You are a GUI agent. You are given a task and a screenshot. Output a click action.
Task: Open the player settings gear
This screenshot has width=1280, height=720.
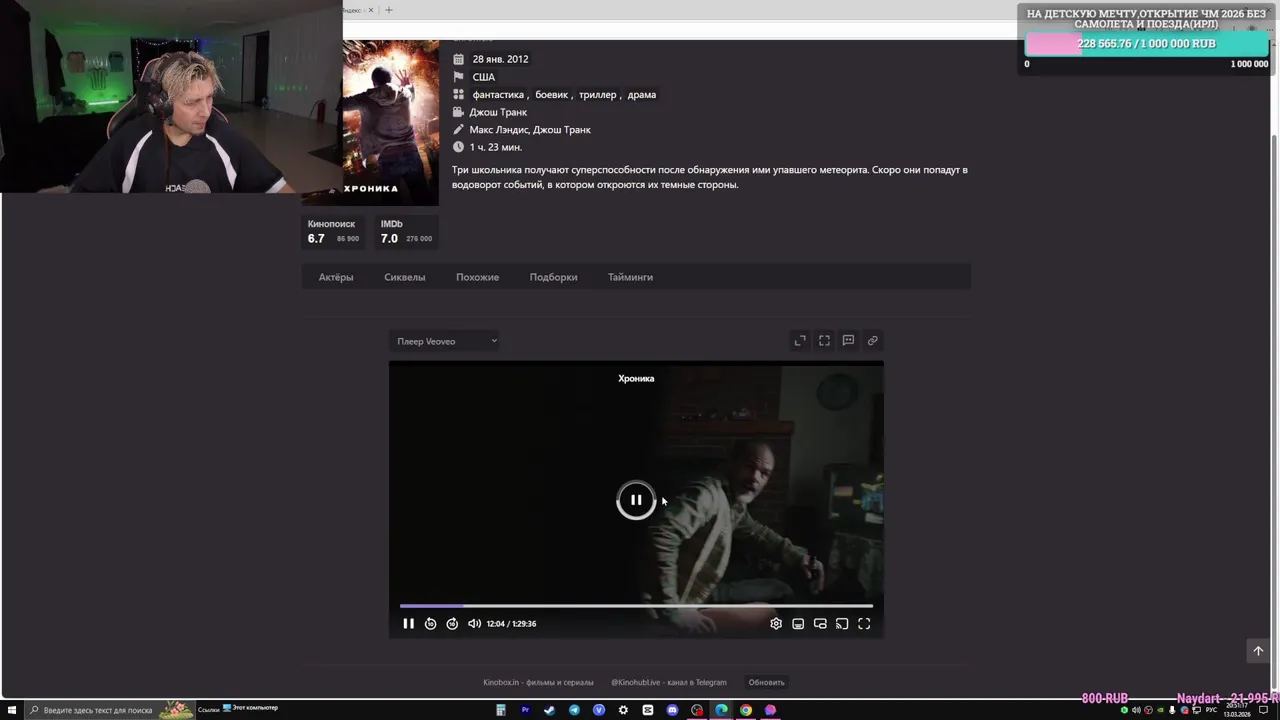pyautogui.click(x=776, y=624)
